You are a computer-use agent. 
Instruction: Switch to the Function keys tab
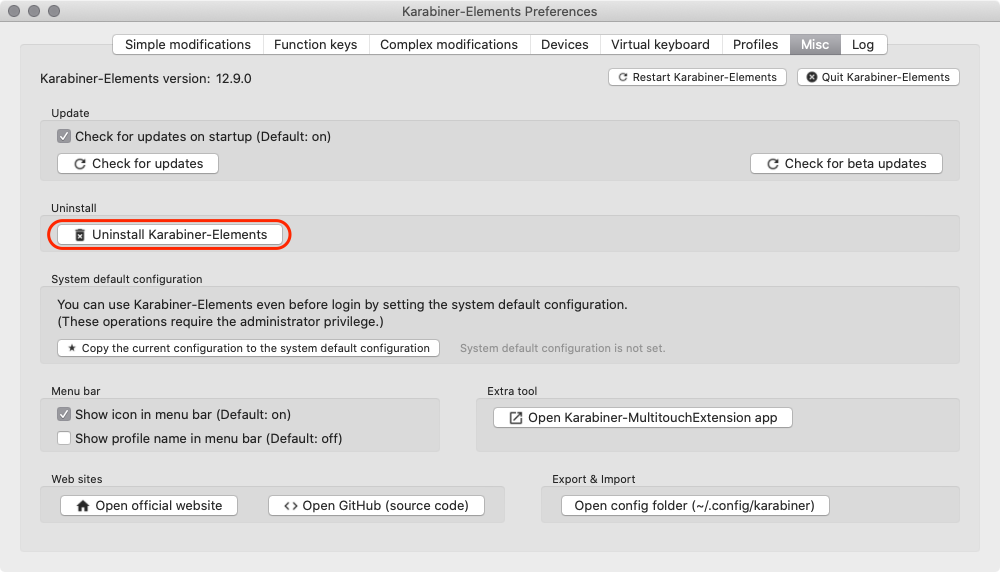(x=315, y=45)
